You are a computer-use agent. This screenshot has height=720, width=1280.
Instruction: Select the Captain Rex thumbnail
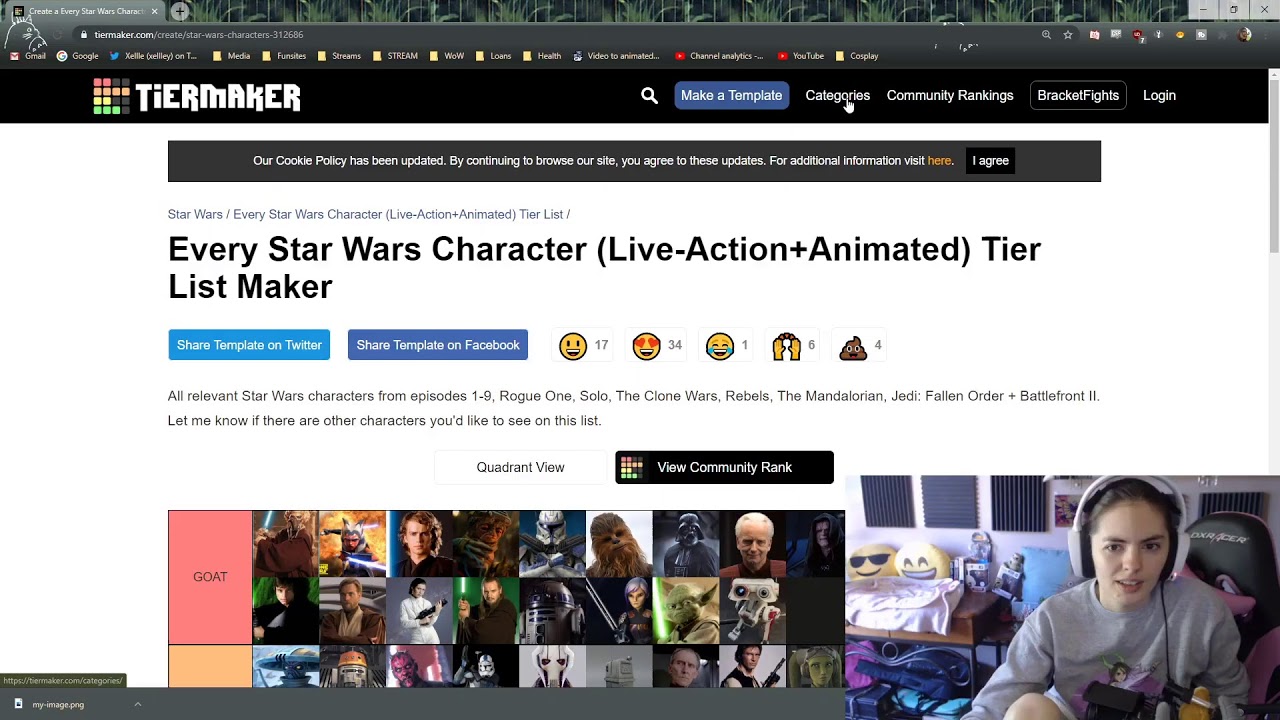[x=552, y=544]
